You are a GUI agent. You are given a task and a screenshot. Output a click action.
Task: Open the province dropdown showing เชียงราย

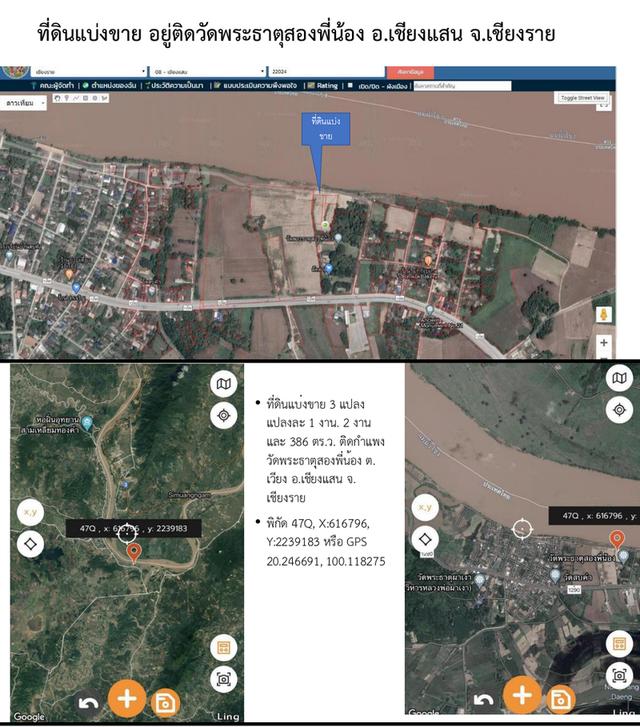pyautogui.click(x=89, y=72)
